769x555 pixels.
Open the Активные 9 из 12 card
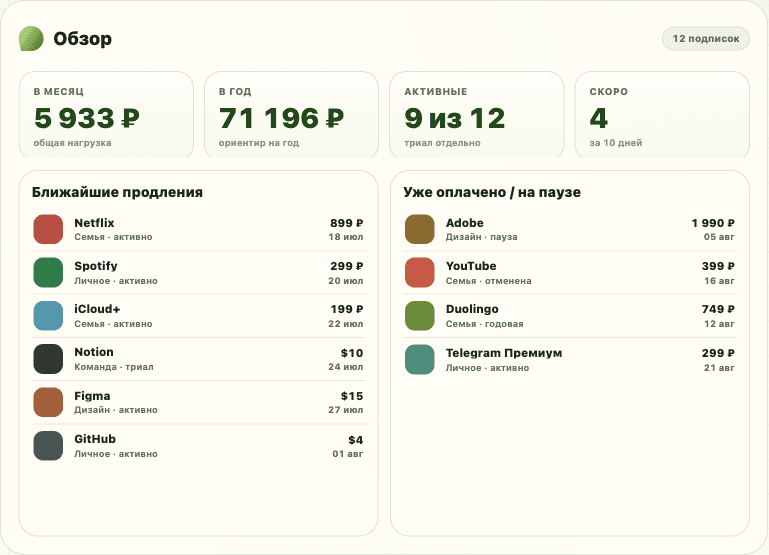(x=477, y=115)
